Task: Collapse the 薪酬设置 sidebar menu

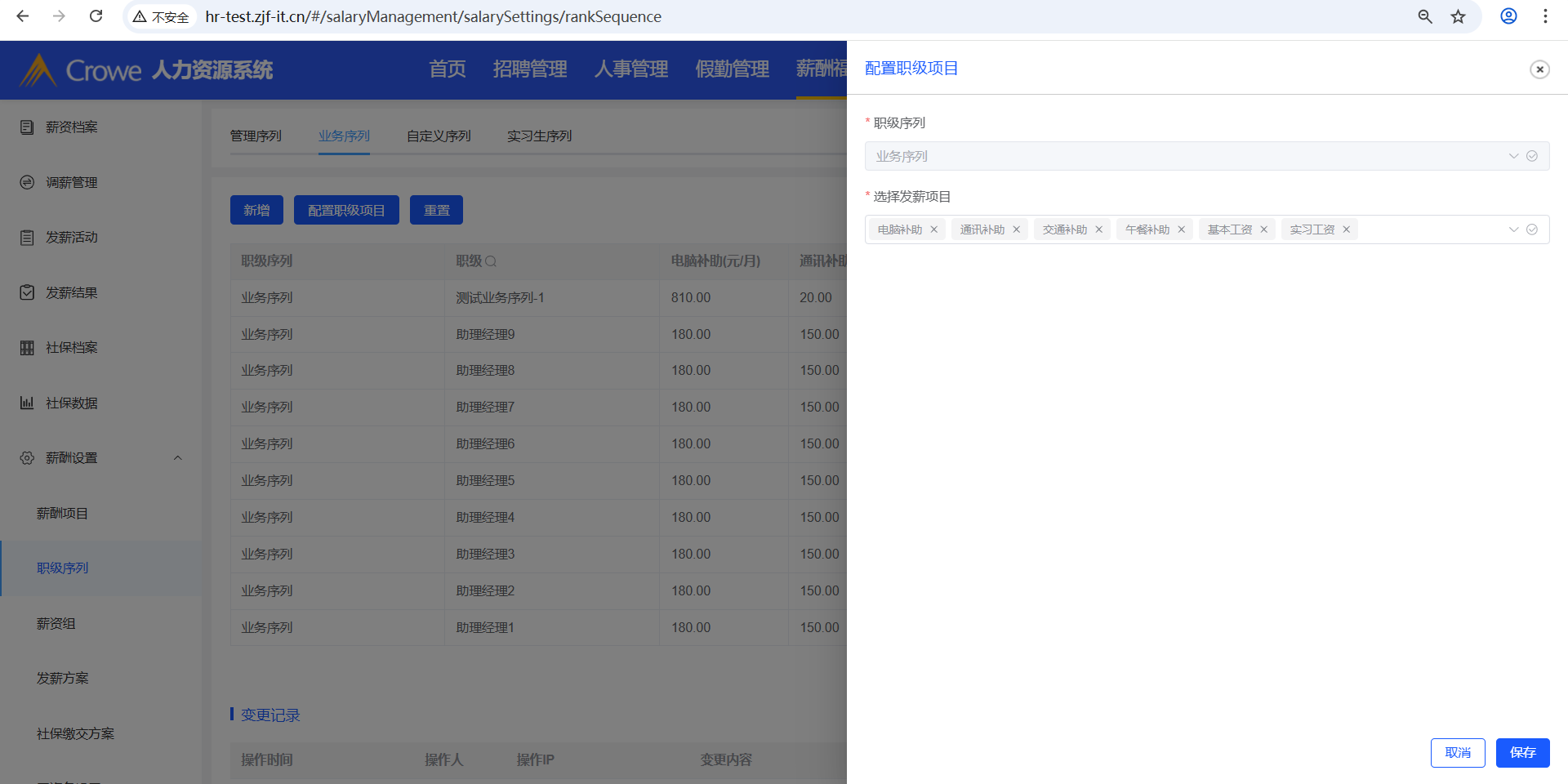Action: [x=177, y=458]
